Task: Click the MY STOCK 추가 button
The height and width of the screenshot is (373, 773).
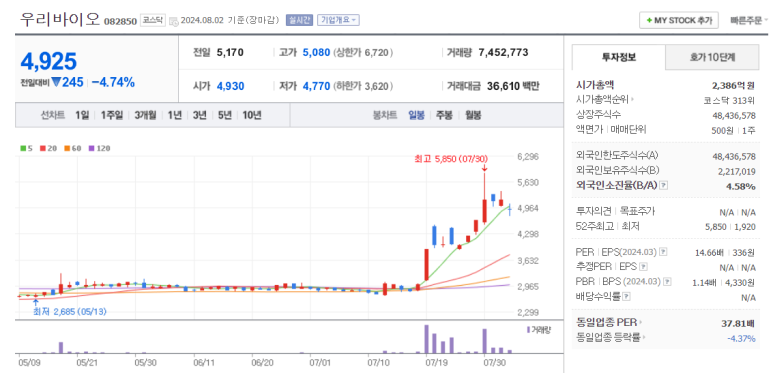Action: click(x=679, y=20)
